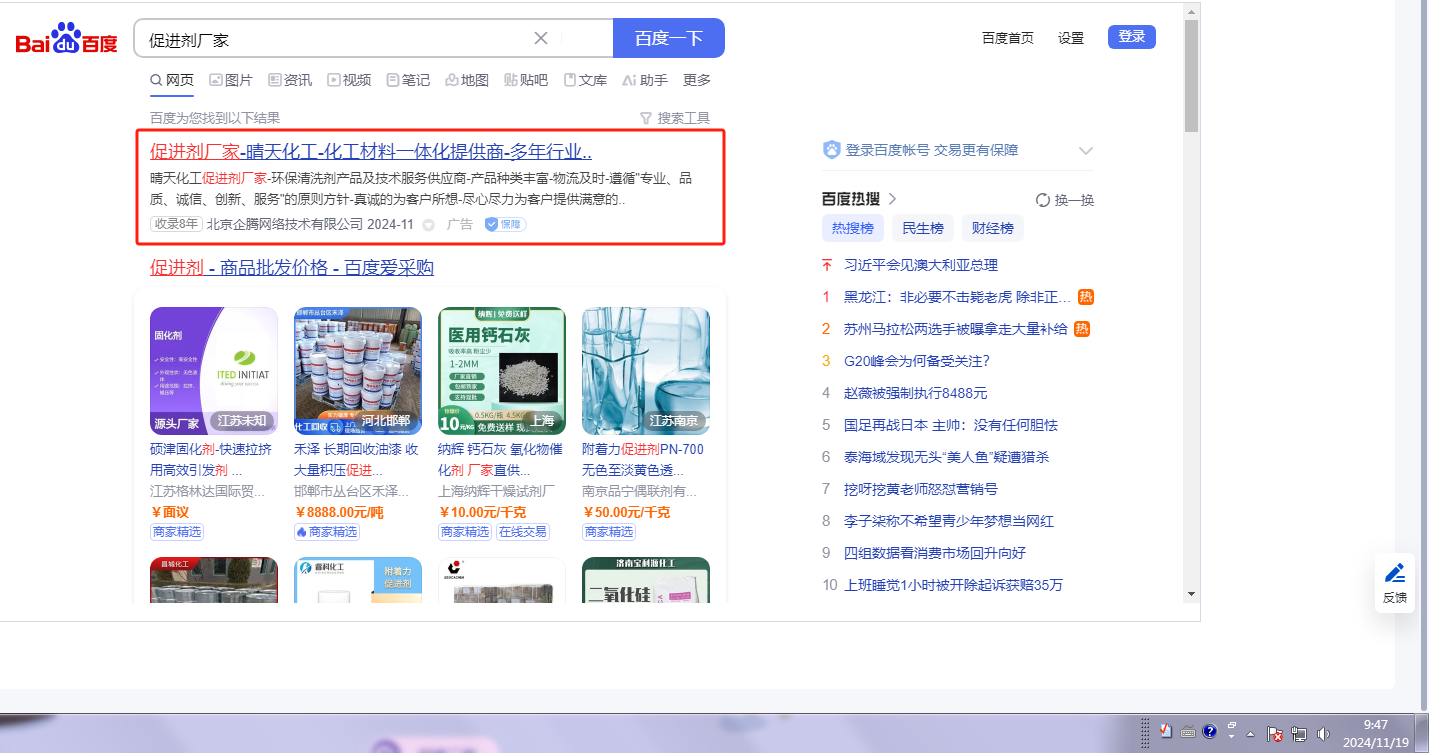
Task: Click the page vertical scrollbar thumb
Action: 1191,75
